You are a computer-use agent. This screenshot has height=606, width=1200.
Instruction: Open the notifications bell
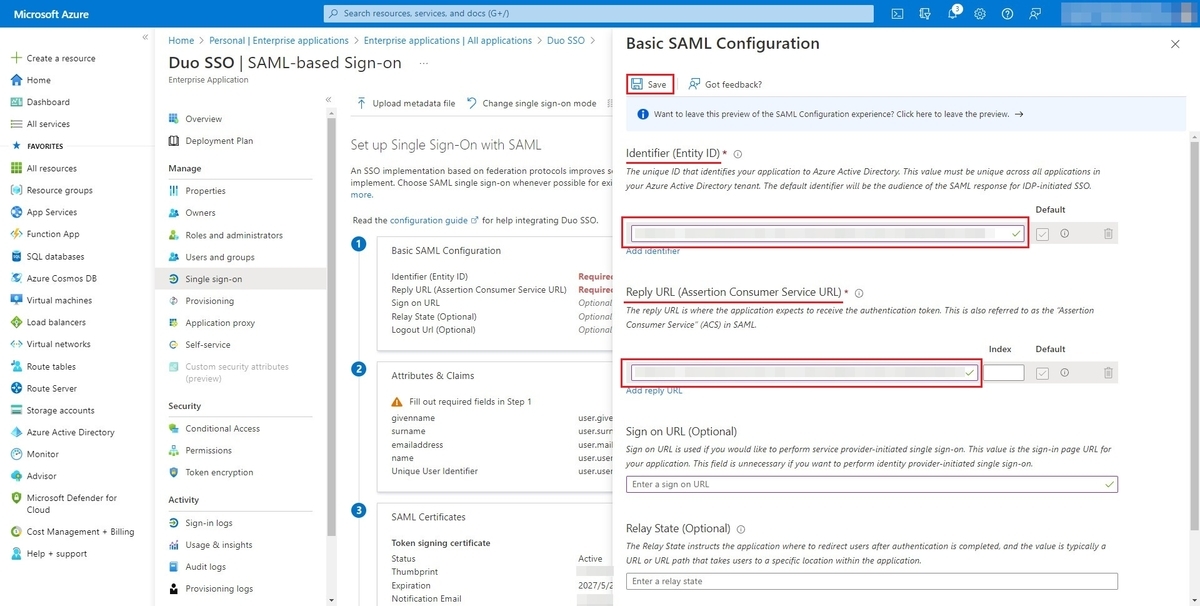point(953,14)
